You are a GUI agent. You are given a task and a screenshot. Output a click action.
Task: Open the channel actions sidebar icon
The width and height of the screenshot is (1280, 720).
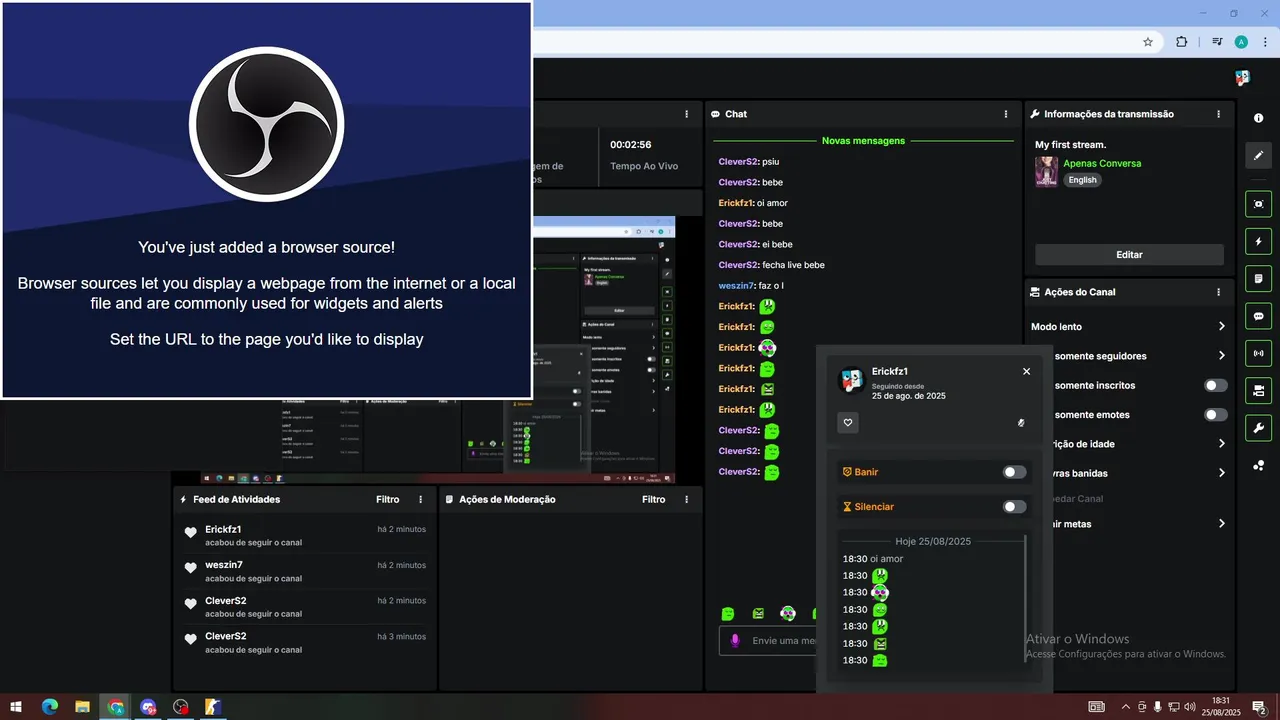1258,390
